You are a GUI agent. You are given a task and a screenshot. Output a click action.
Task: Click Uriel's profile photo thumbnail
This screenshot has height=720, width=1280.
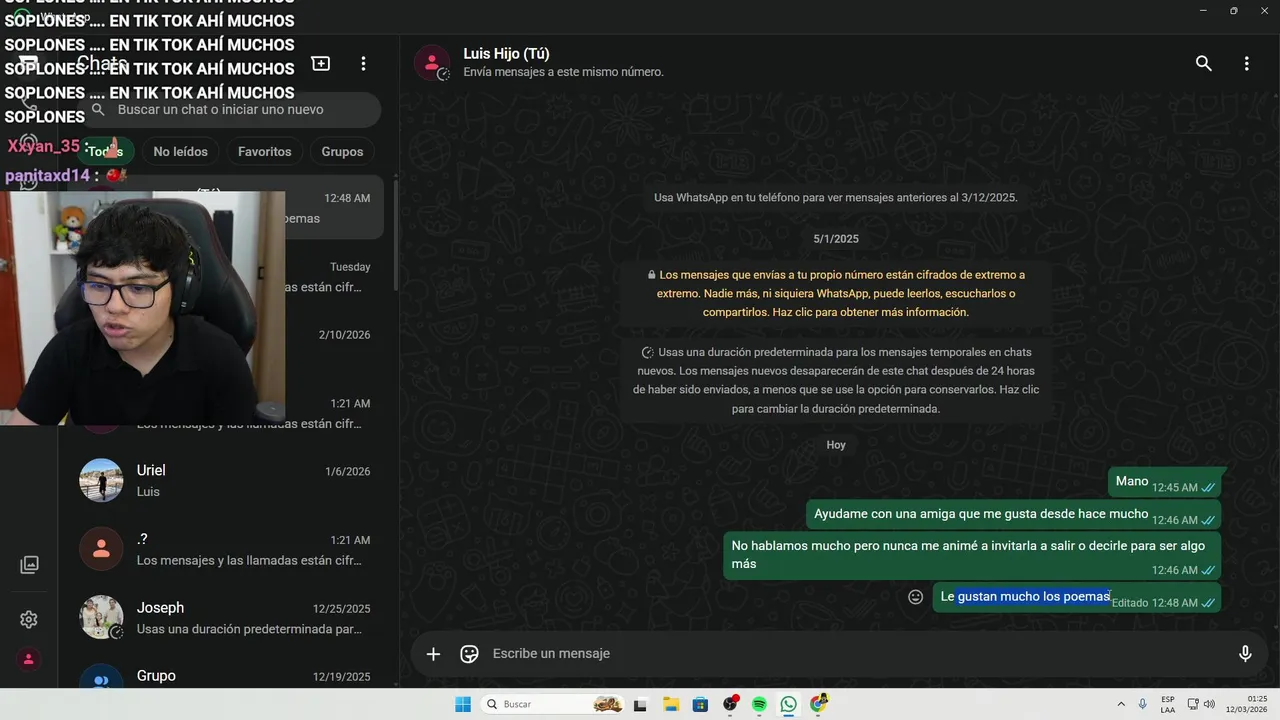[101, 480]
